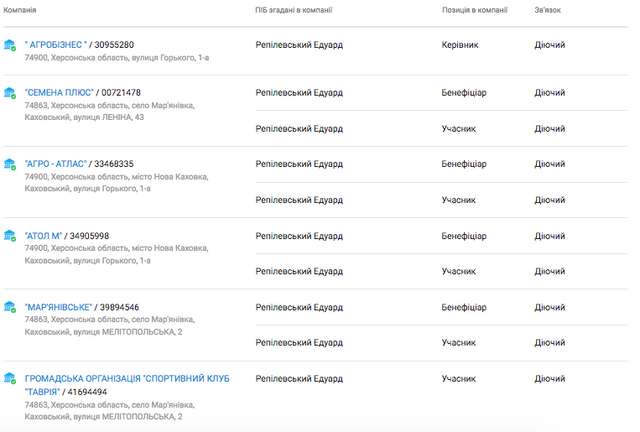Image resolution: width=640 pixels, height=432 pixels.
Task: Select Керівник position in АГРОБІЗНЕС row
Action: tap(461, 45)
